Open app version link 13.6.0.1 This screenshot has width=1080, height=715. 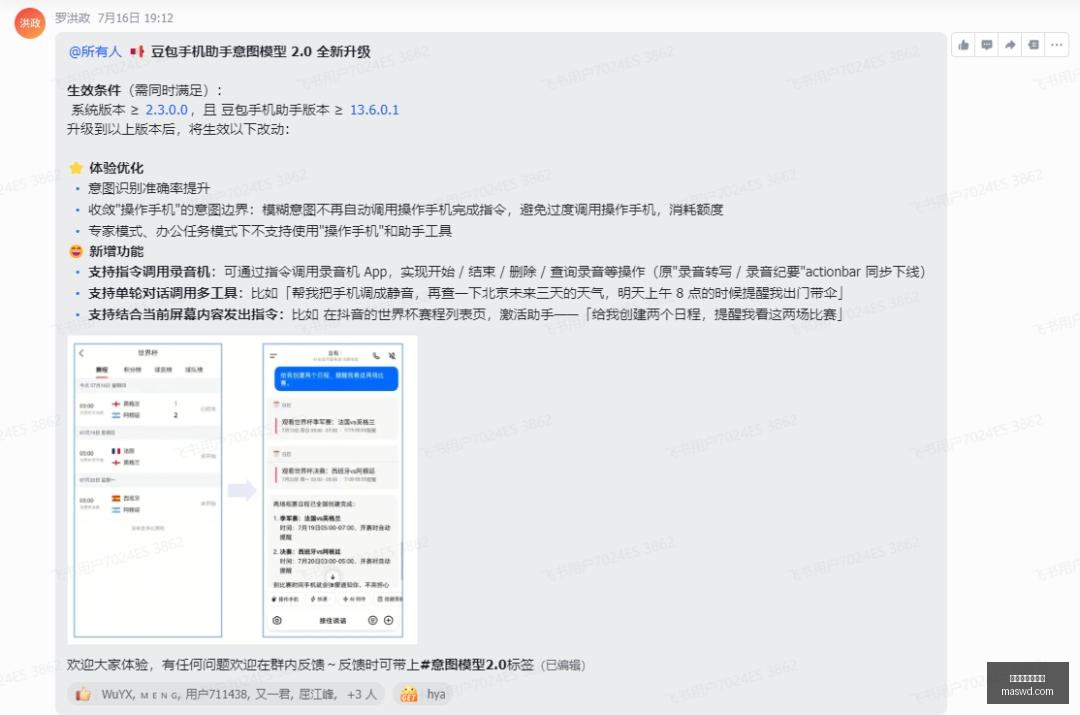[x=374, y=110]
